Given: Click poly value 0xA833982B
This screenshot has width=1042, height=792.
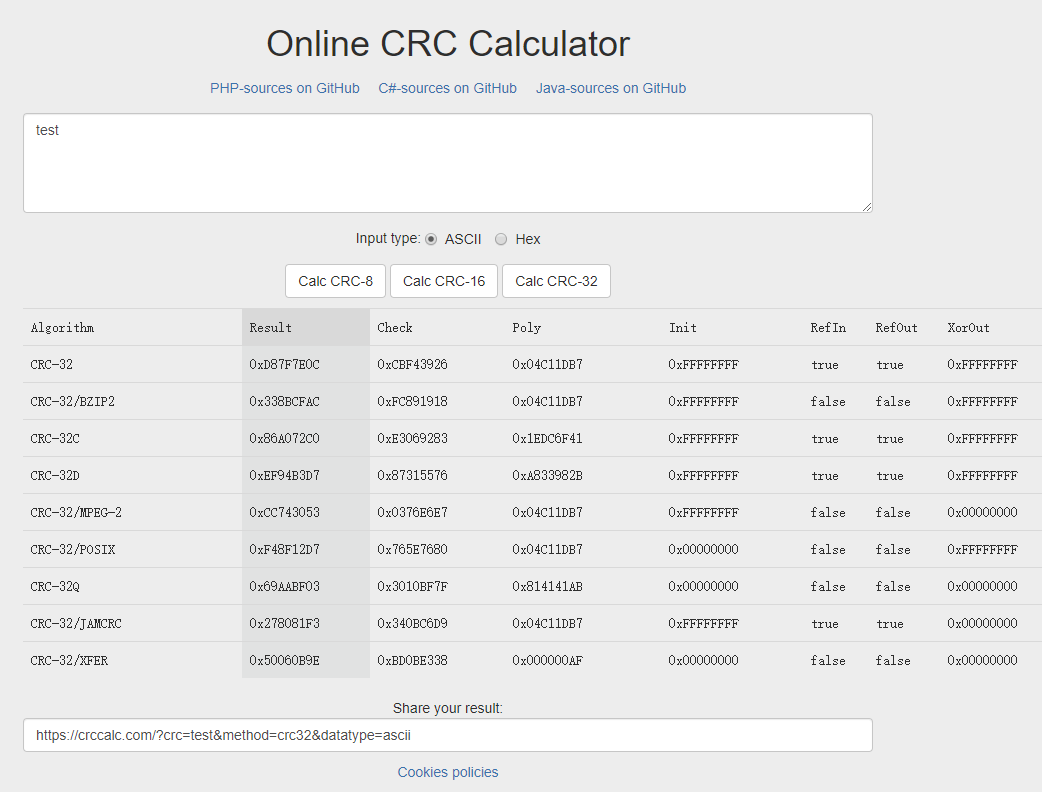Looking at the screenshot, I should pyautogui.click(x=547, y=476).
